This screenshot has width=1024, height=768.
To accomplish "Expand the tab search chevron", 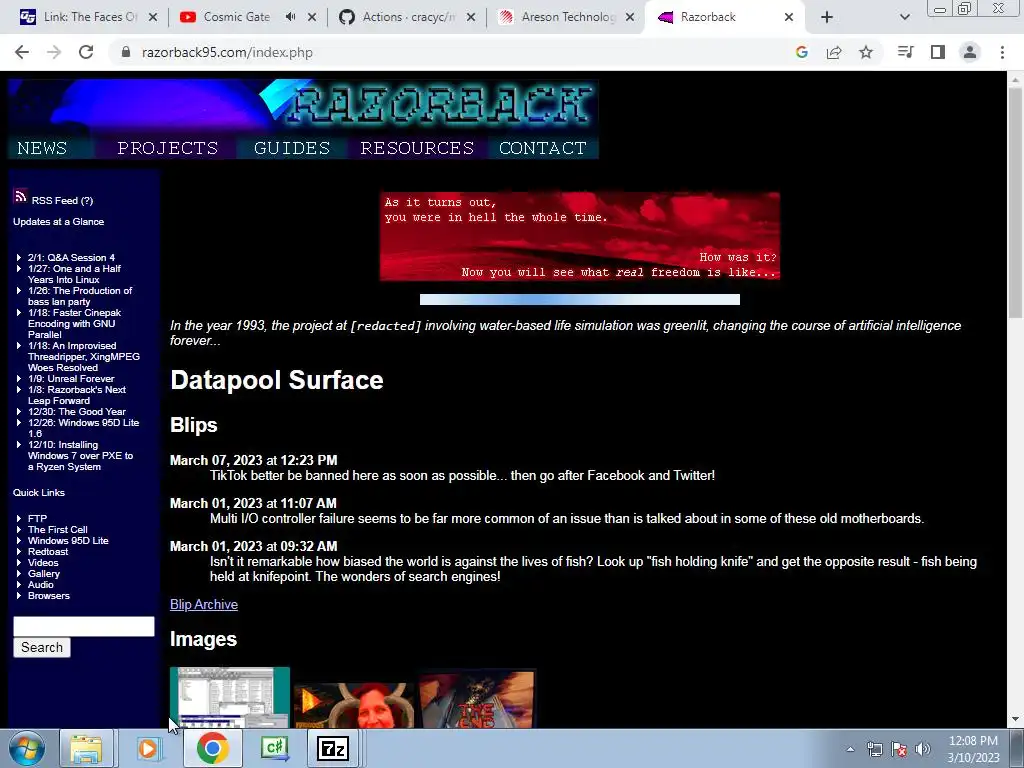I will click(904, 17).
